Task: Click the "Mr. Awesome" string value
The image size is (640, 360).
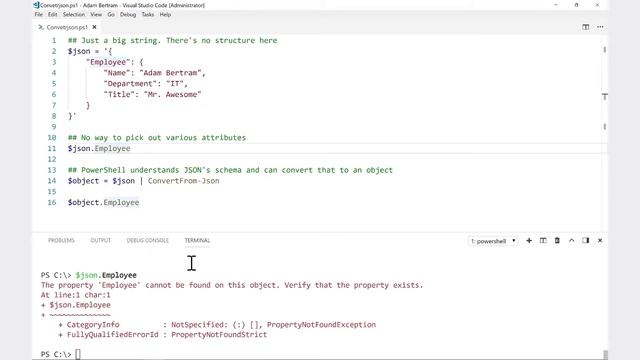Action: tap(173, 94)
